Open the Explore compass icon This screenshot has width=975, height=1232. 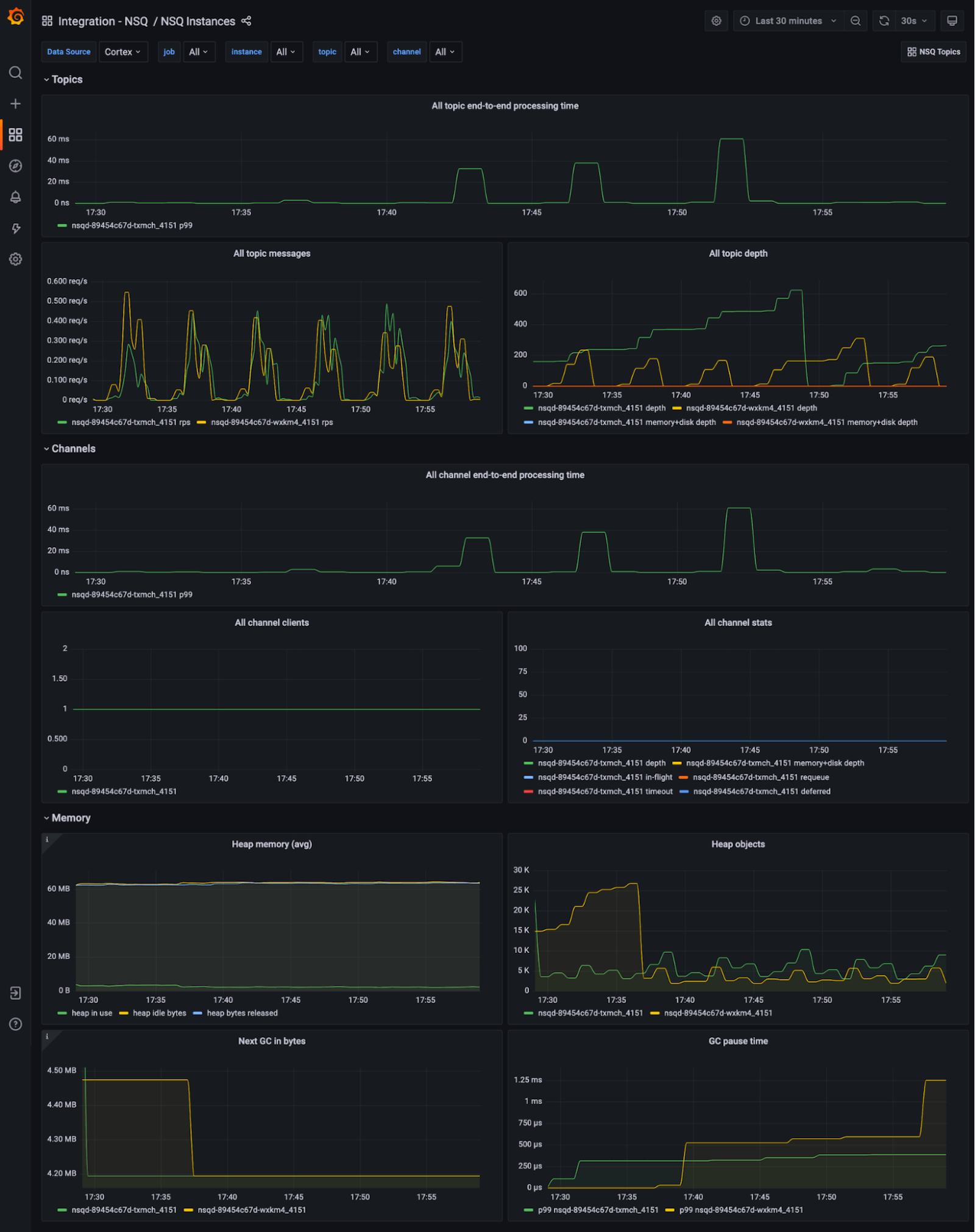16,166
